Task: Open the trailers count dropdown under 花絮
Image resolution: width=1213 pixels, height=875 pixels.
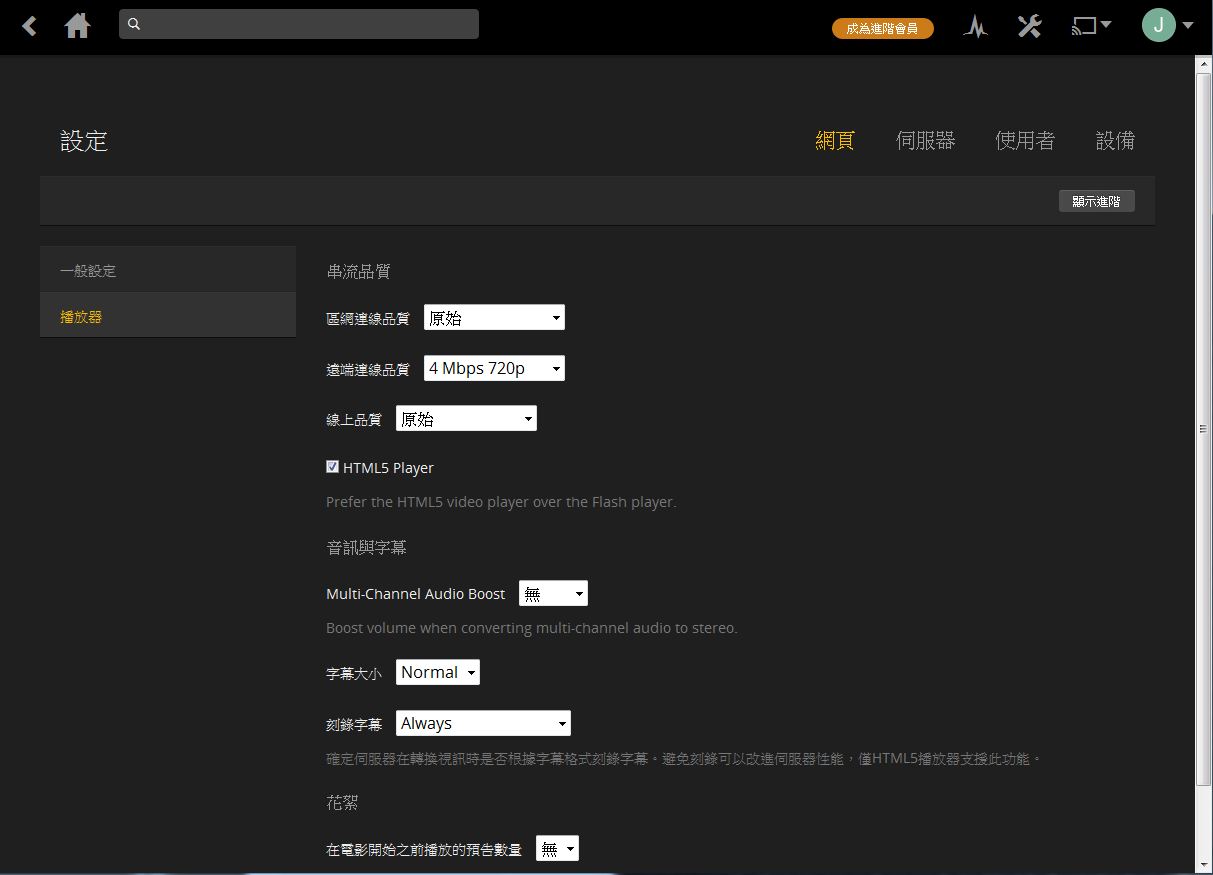Action: point(557,849)
